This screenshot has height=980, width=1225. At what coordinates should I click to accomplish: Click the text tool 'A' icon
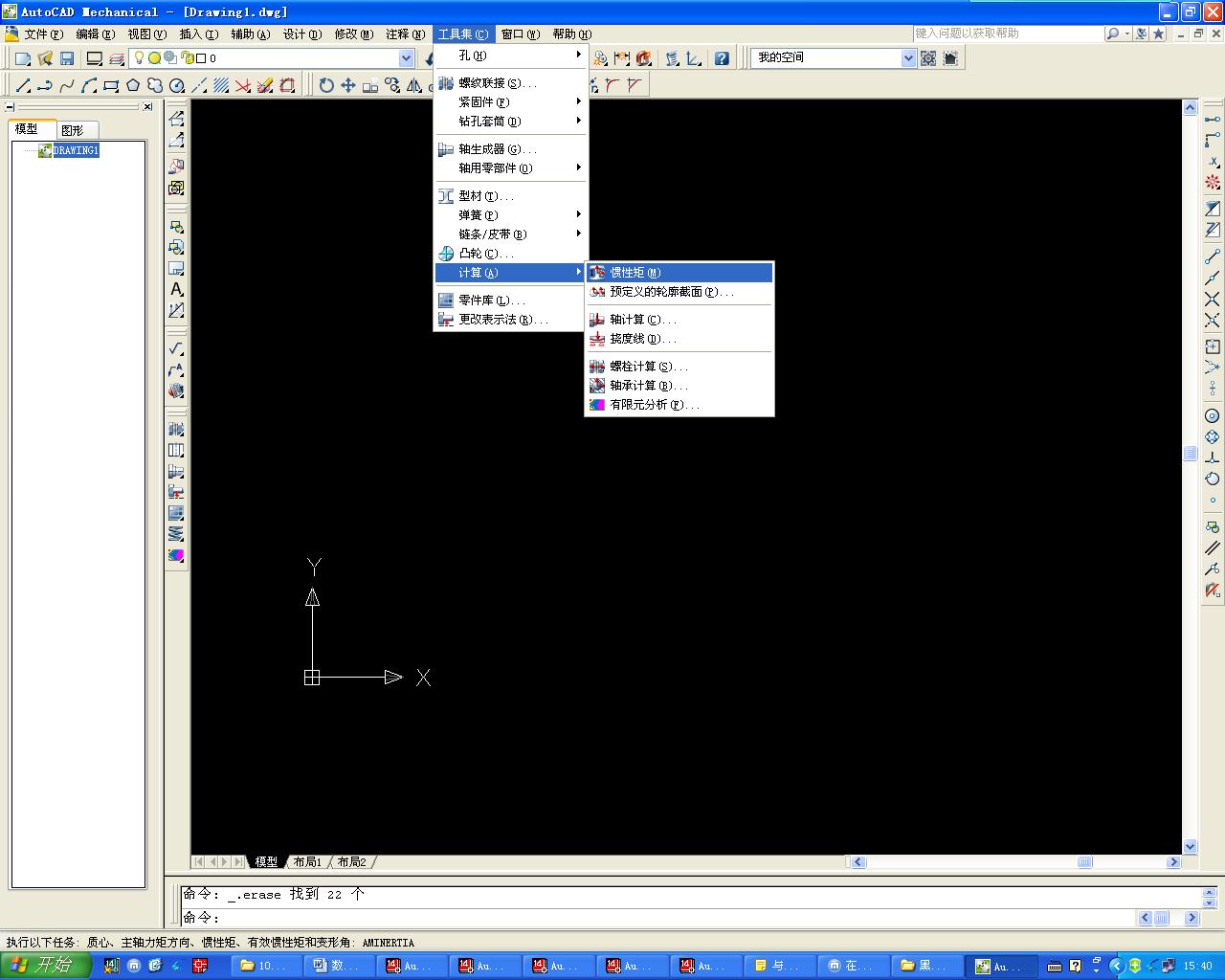[176, 289]
